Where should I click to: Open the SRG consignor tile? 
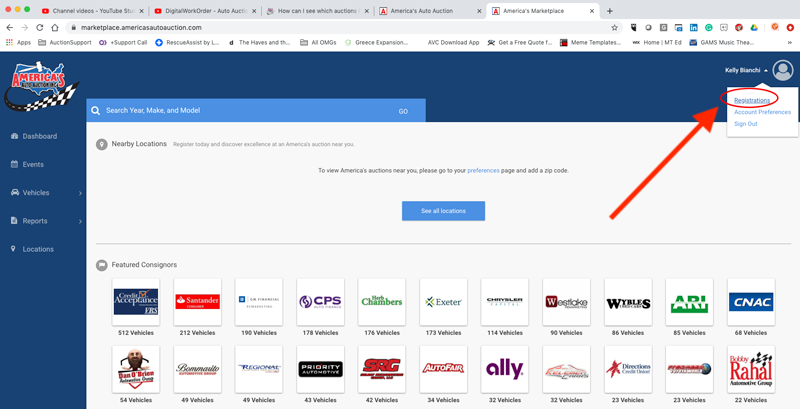382,369
